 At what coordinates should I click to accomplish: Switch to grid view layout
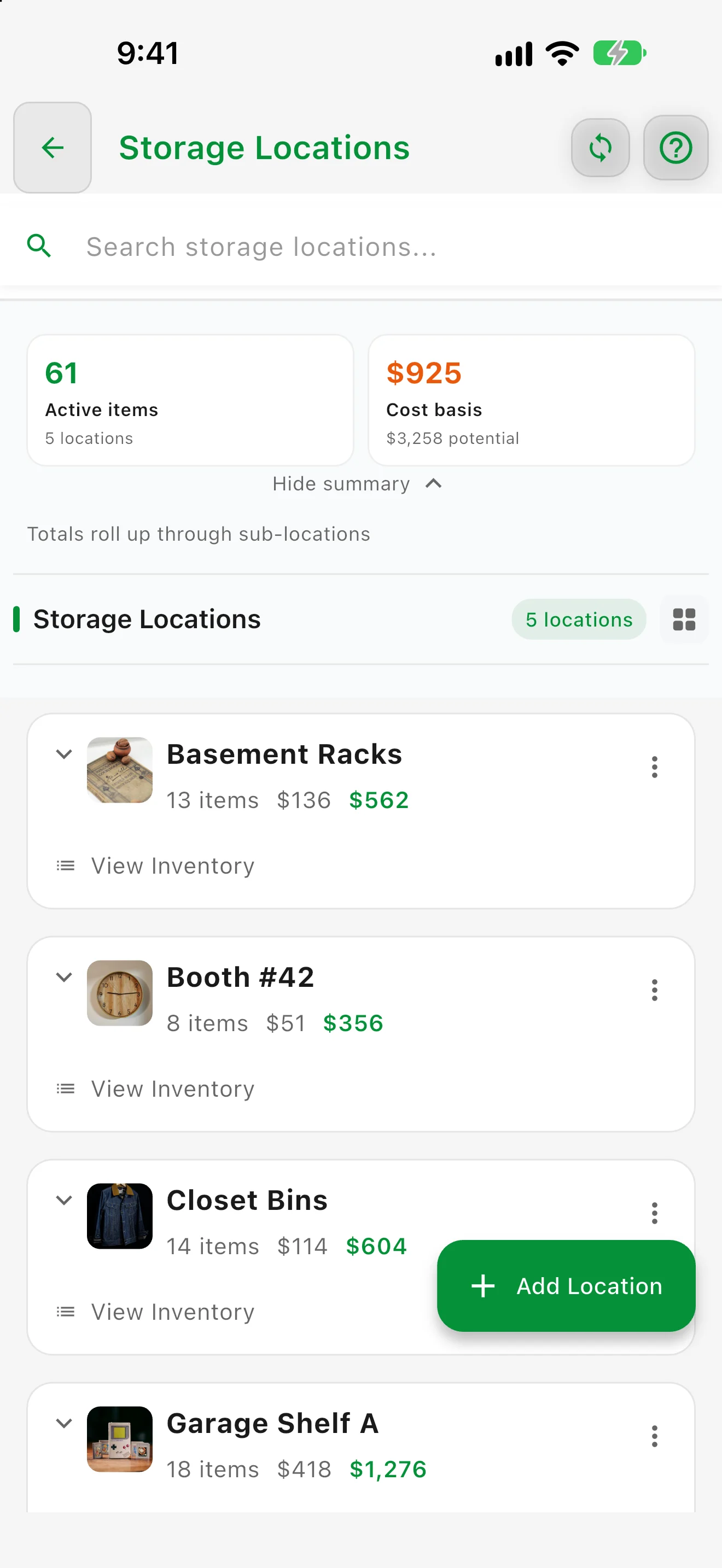[684, 619]
